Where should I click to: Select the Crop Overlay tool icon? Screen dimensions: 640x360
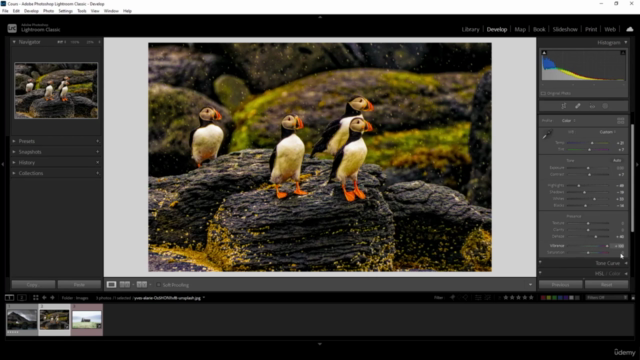pos(564,106)
